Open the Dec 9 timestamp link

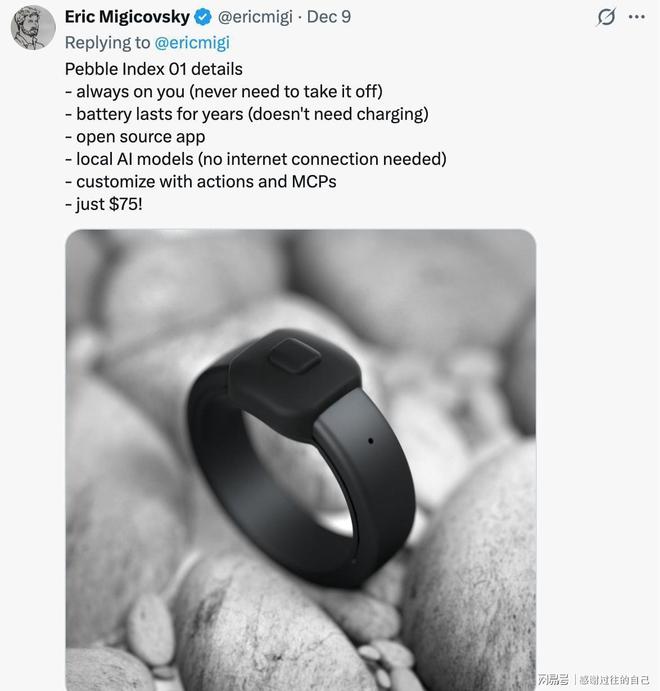pos(328,17)
